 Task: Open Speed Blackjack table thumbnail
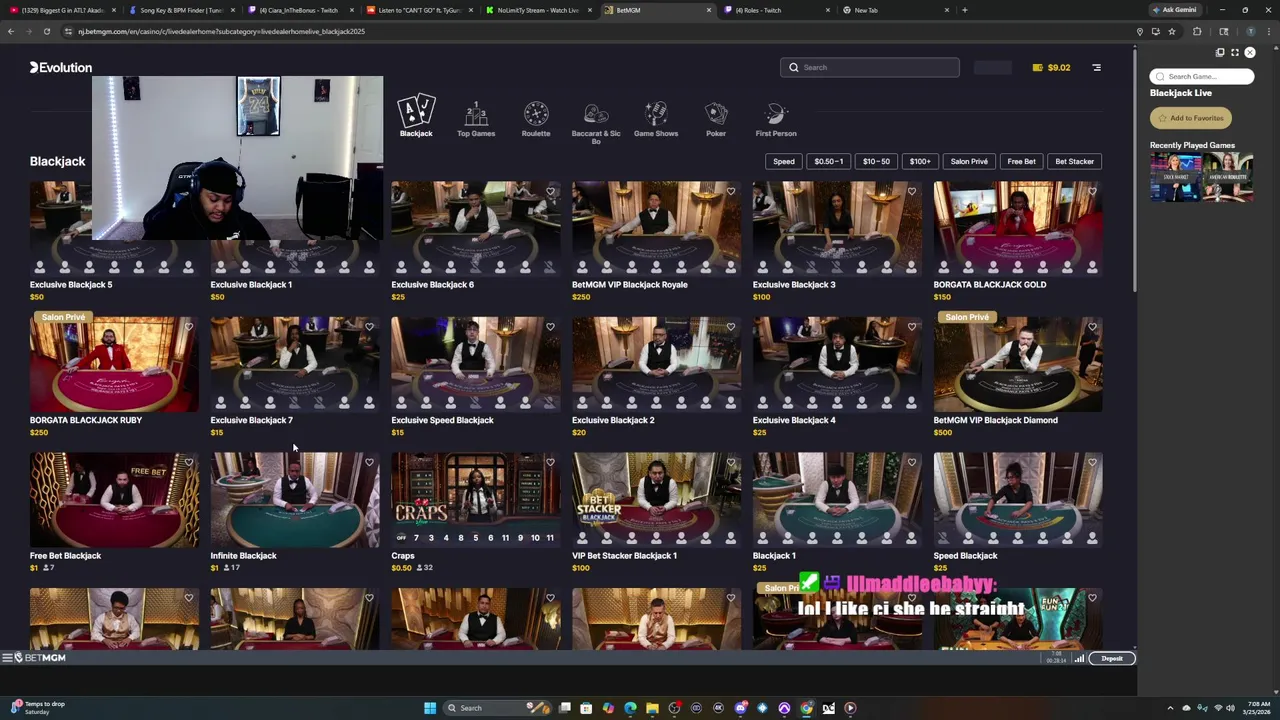click(1018, 499)
